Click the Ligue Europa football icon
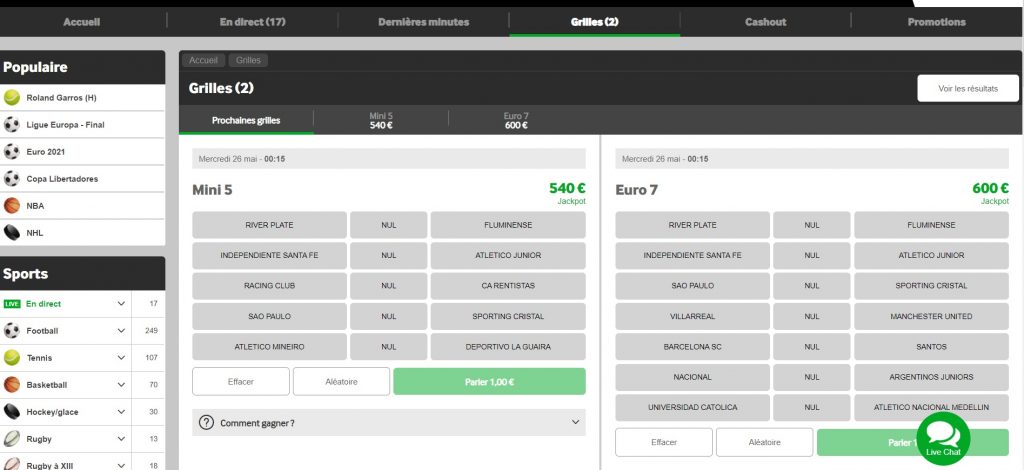Image resolution: width=1024 pixels, height=470 pixels. click(12, 125)
